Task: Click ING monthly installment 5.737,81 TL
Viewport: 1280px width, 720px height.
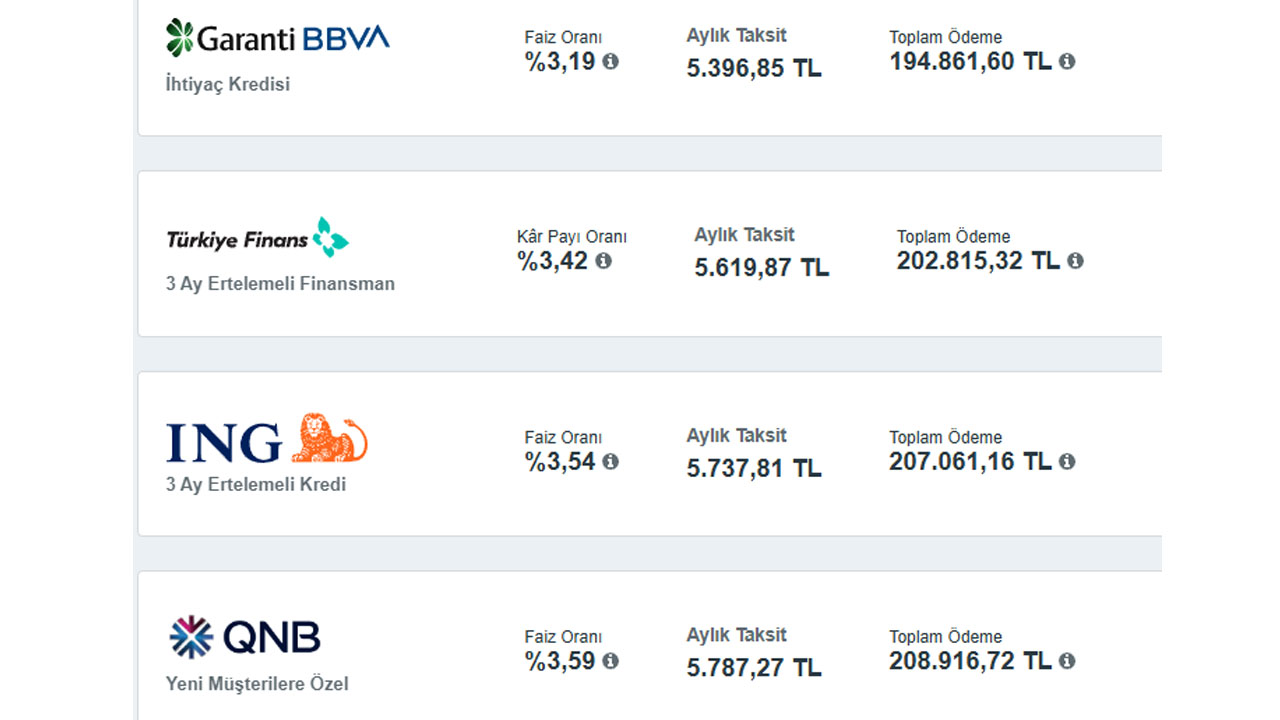Action: pyautogui.click(x=754, y=469)
